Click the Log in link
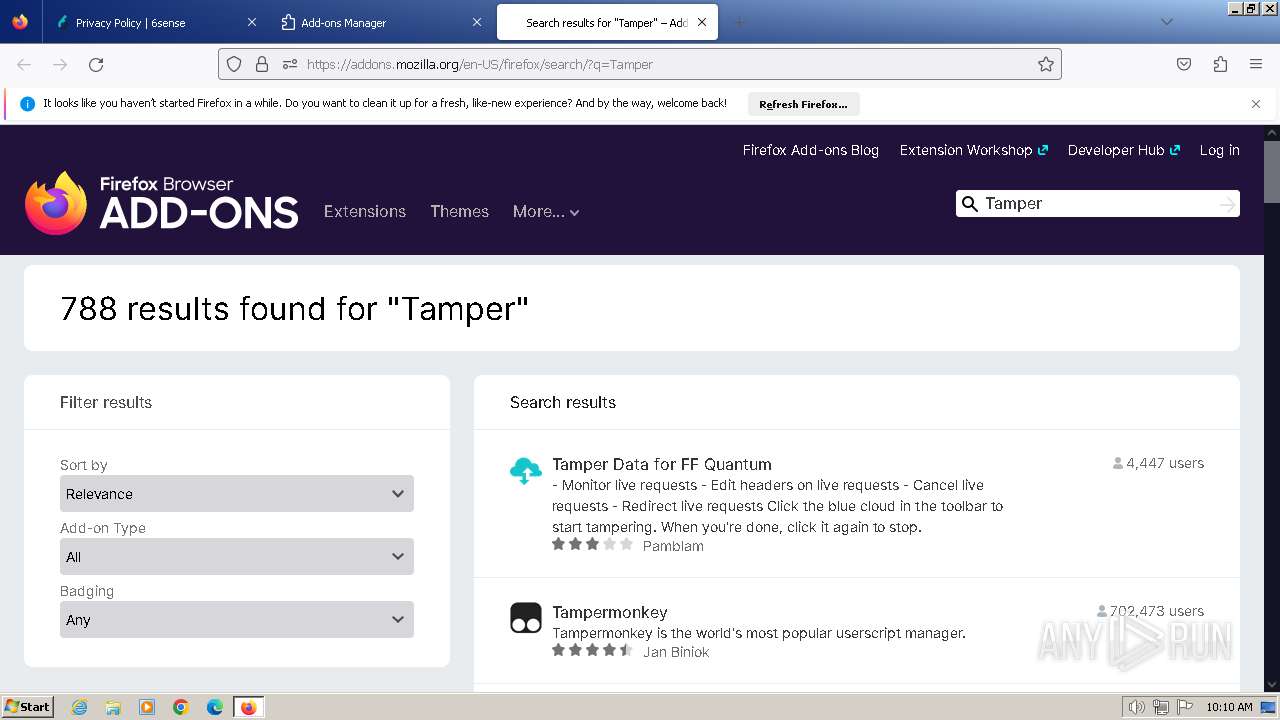The image size is (1280, 720). click(1220, 150)
